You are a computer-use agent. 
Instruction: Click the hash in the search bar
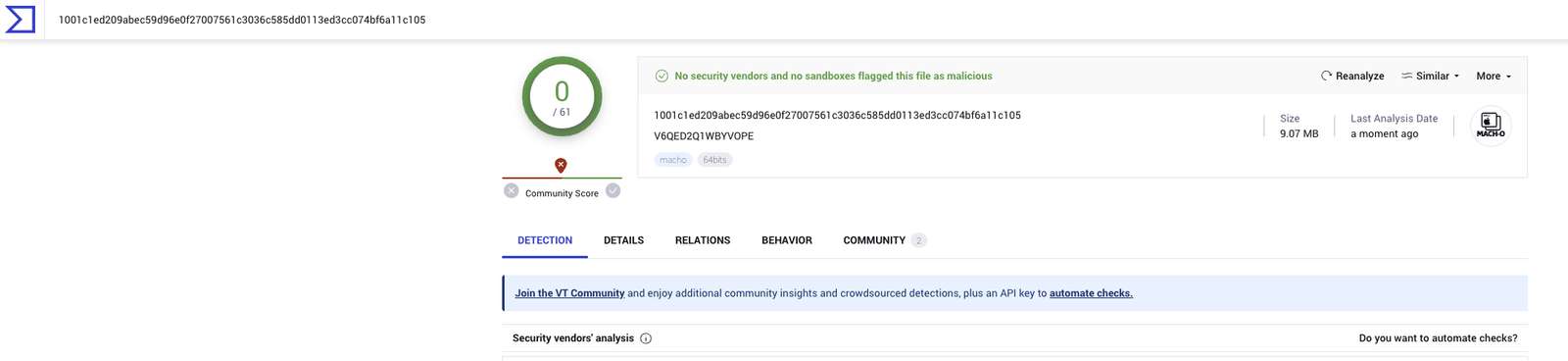coord(242,20)
